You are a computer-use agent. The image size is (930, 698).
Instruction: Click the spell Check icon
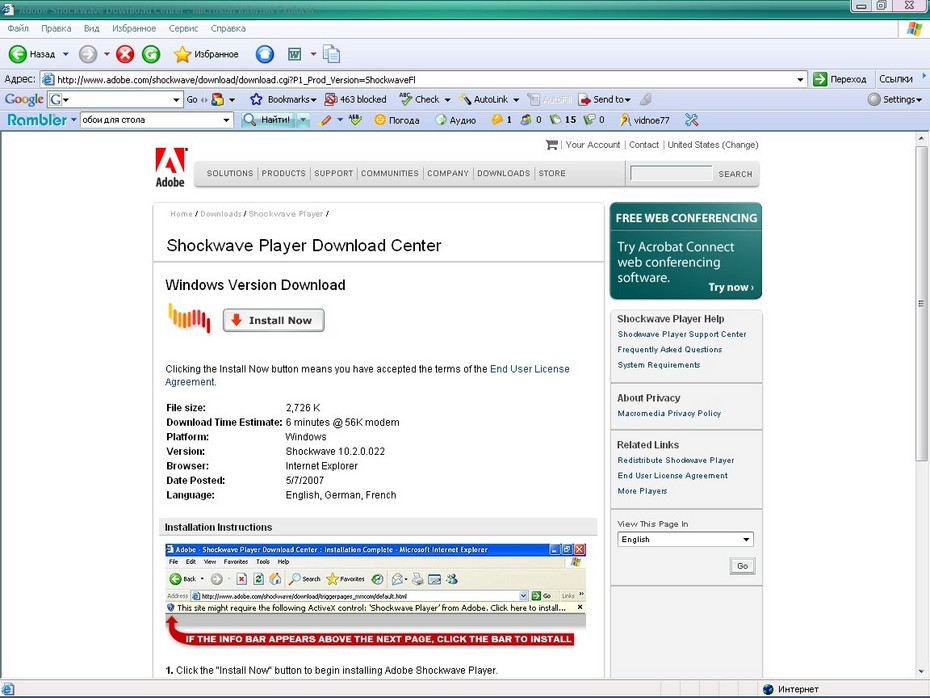point(419,99)
